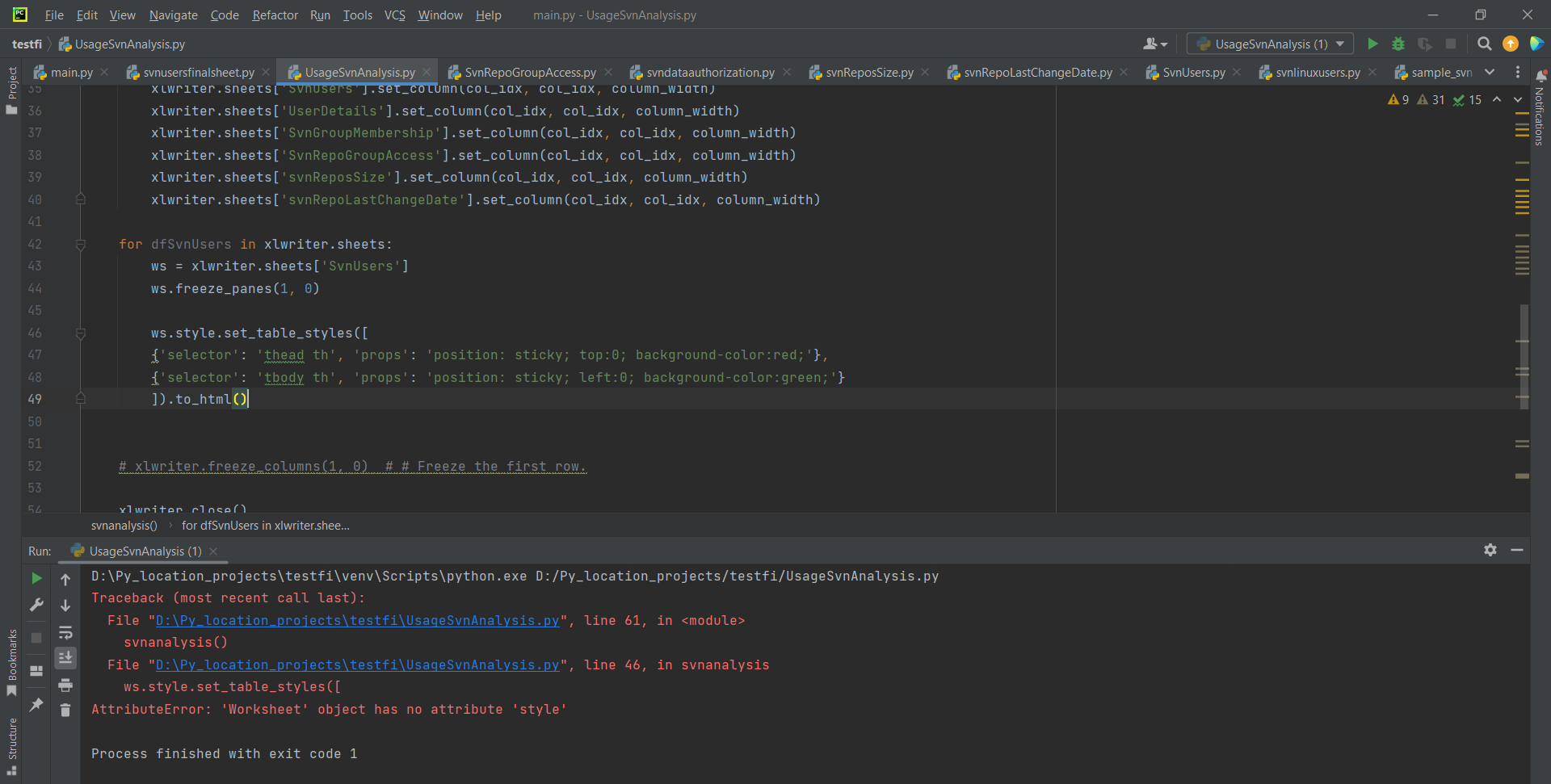Open the inspection warnings summary widget
This screenshot has width=1551, height=784.
point(1434,99)
